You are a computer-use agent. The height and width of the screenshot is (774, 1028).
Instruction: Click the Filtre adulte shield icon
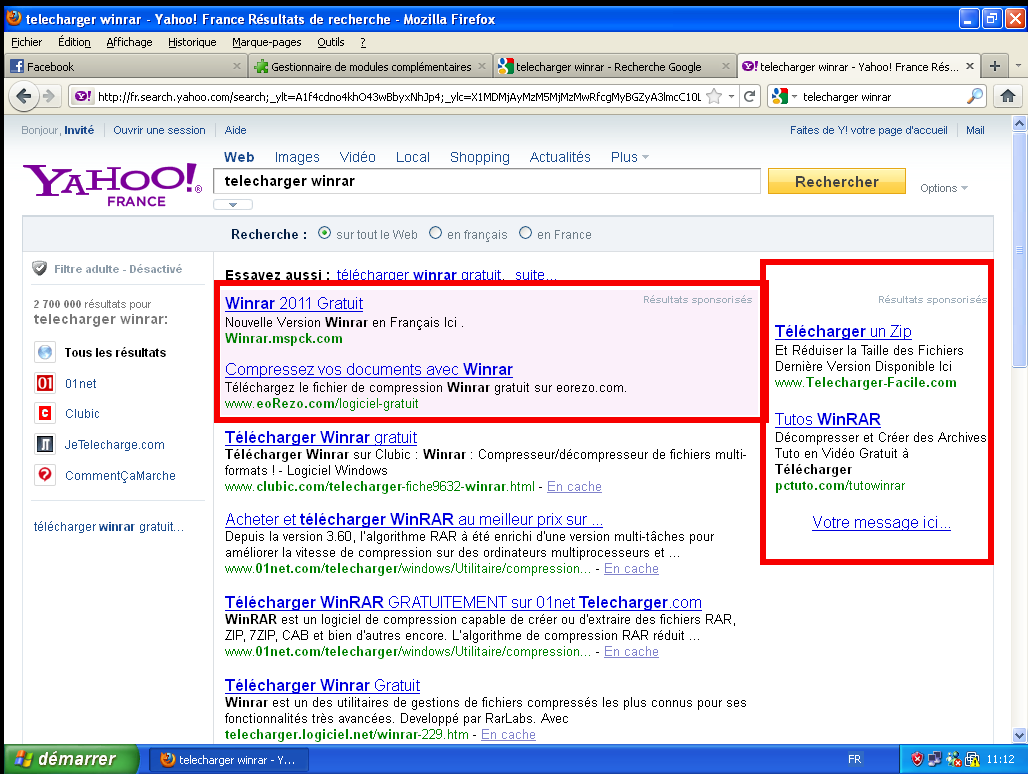coord(40,268)
